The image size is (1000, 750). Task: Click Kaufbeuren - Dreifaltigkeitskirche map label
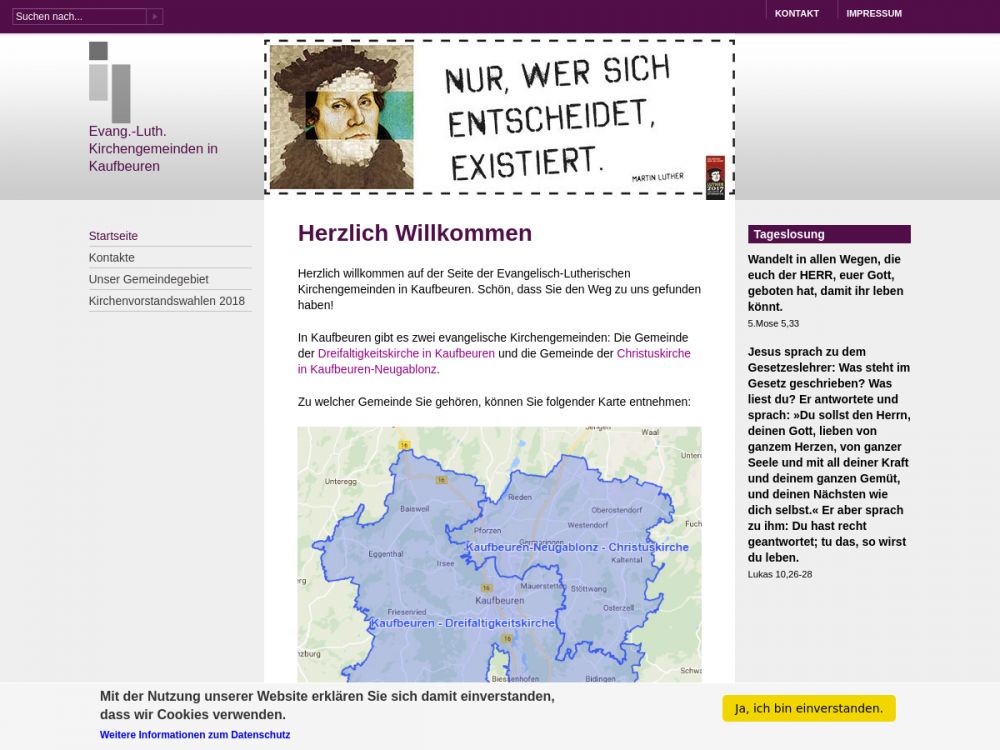coord(462,623)
